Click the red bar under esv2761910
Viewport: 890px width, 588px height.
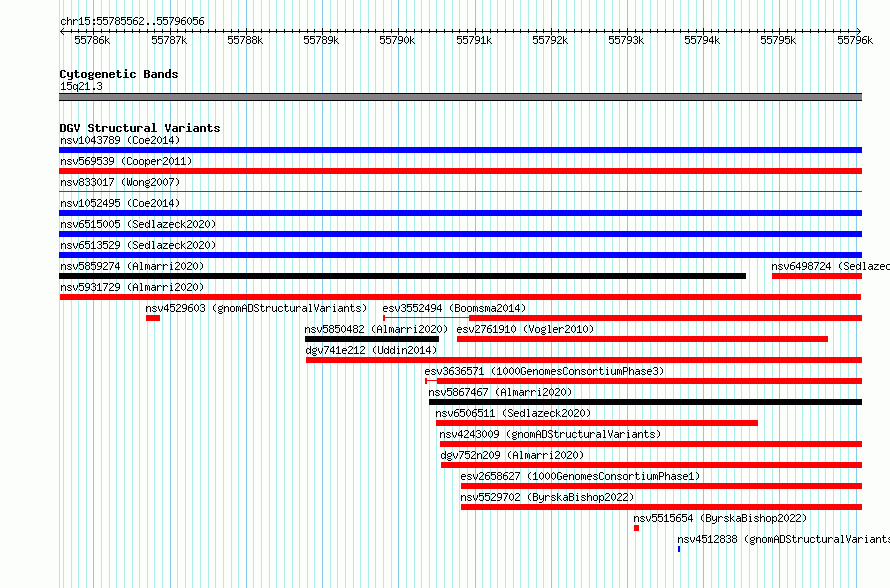(642, 339)
